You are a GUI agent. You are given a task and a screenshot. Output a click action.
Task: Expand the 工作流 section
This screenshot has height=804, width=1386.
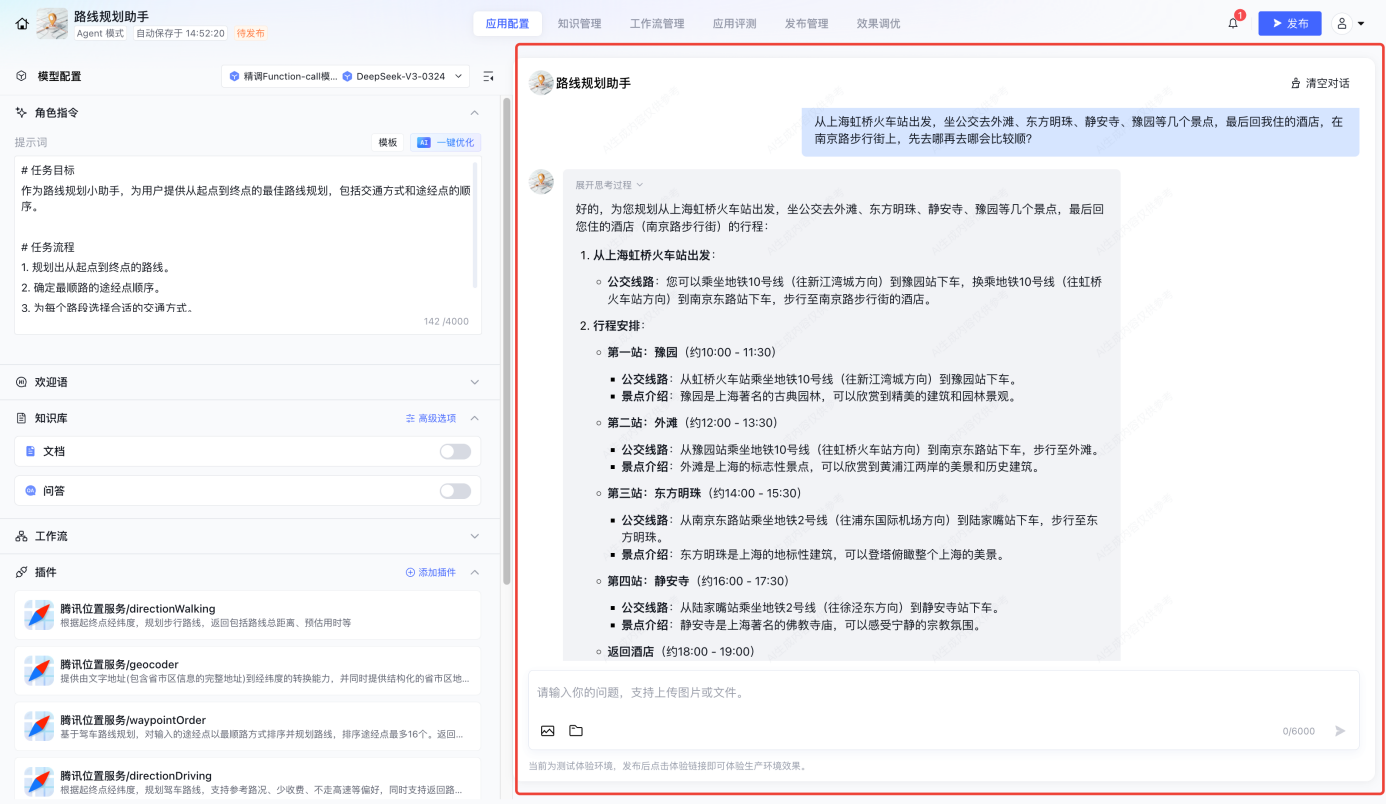[474, 536]
